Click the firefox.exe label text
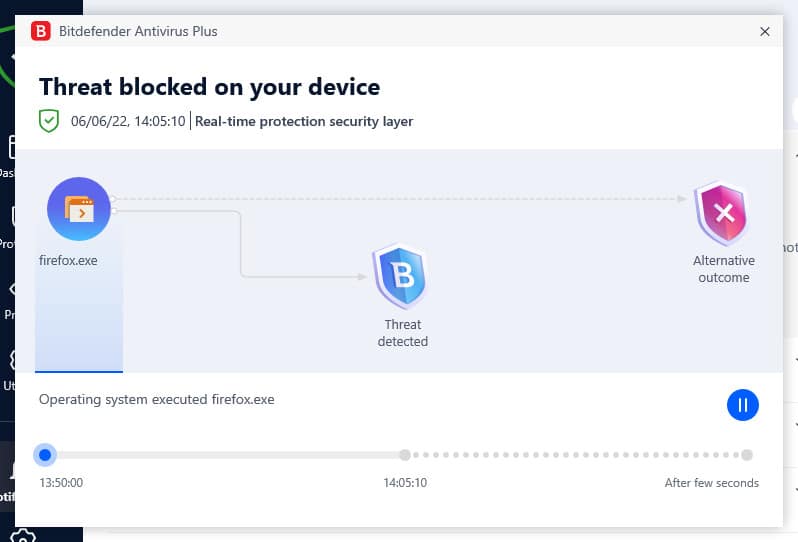The image size is (798, 542). [68, 261]
